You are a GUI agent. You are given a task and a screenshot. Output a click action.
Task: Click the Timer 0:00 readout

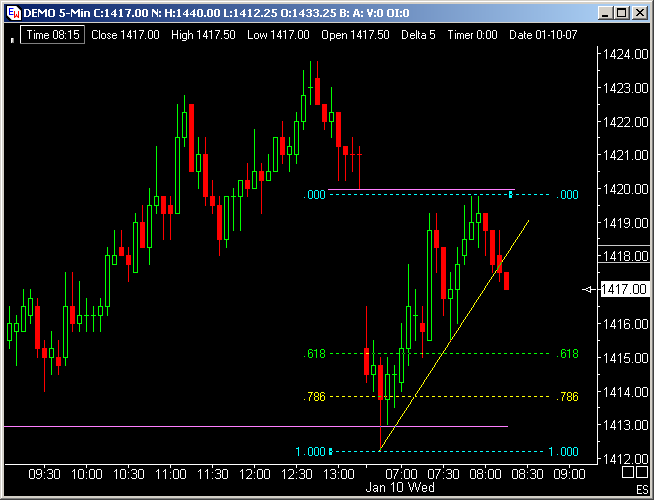tap(472, 35)
